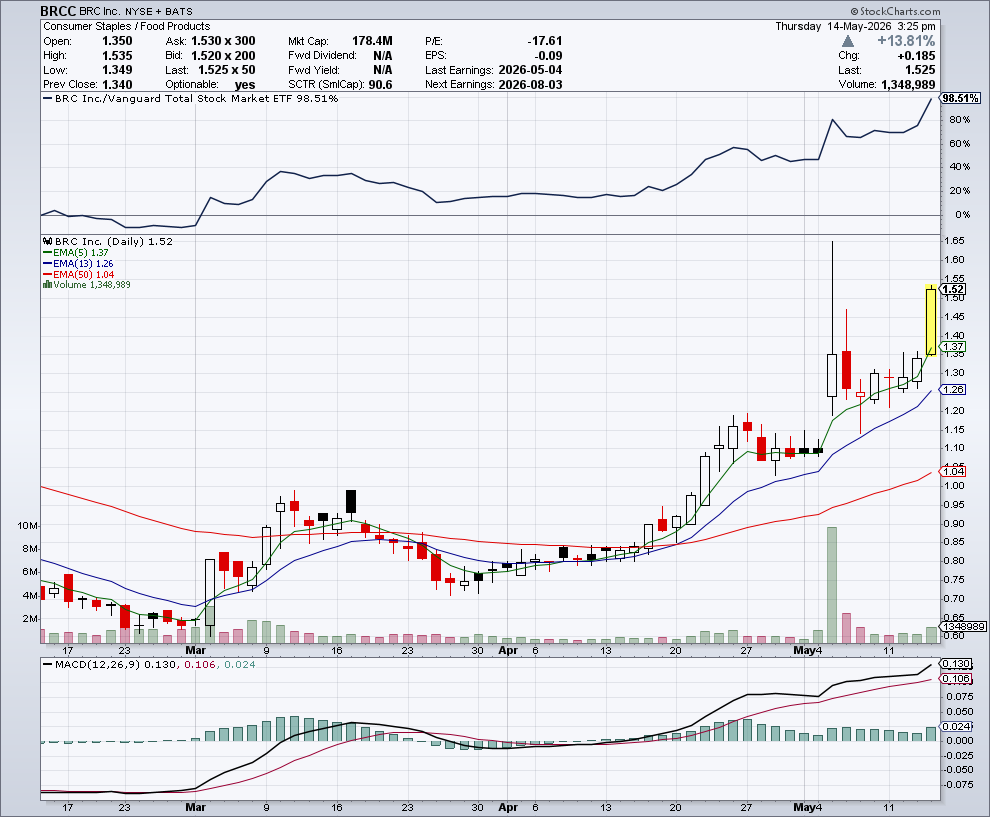Click the P/E value -17.61

tap(544, 41)
